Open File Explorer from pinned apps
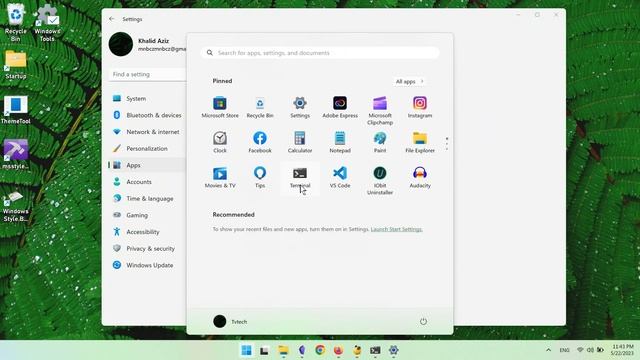 420,142
